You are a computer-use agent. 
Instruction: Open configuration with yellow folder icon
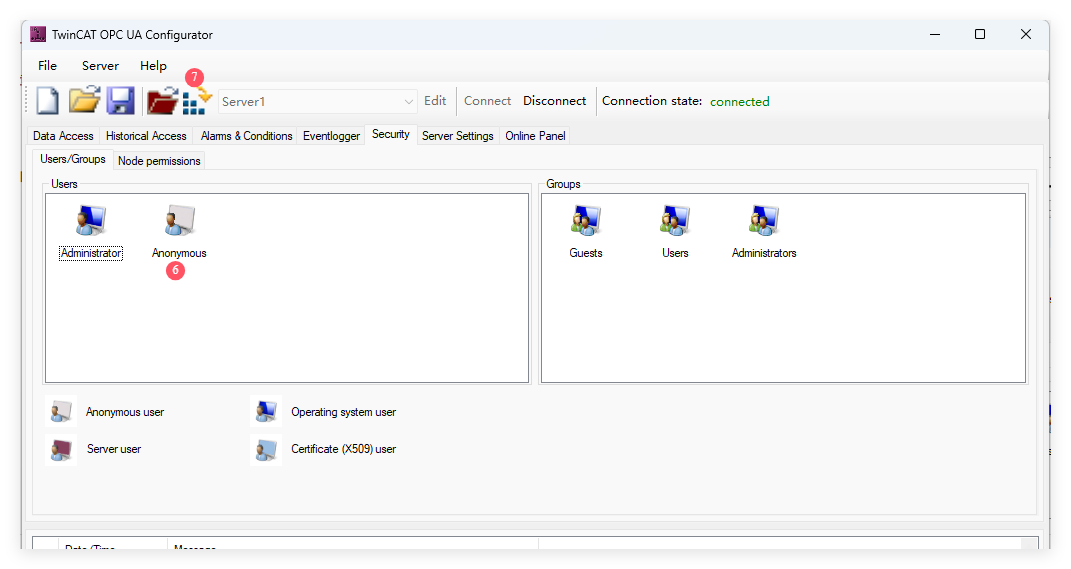pyautogui.click(x=84, y=101)
